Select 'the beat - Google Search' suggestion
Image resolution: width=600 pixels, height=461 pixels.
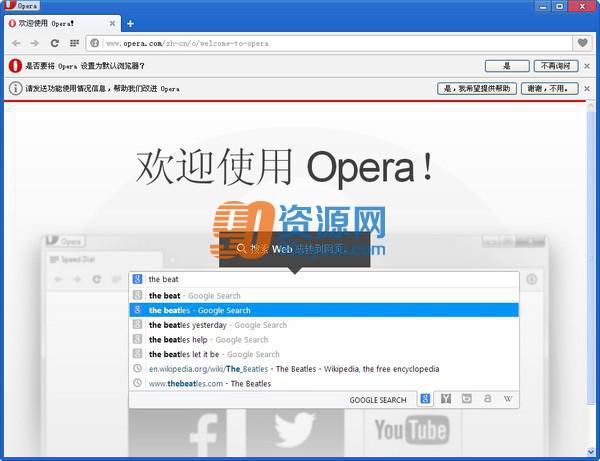pyautogui.click(x=324, y=295)
